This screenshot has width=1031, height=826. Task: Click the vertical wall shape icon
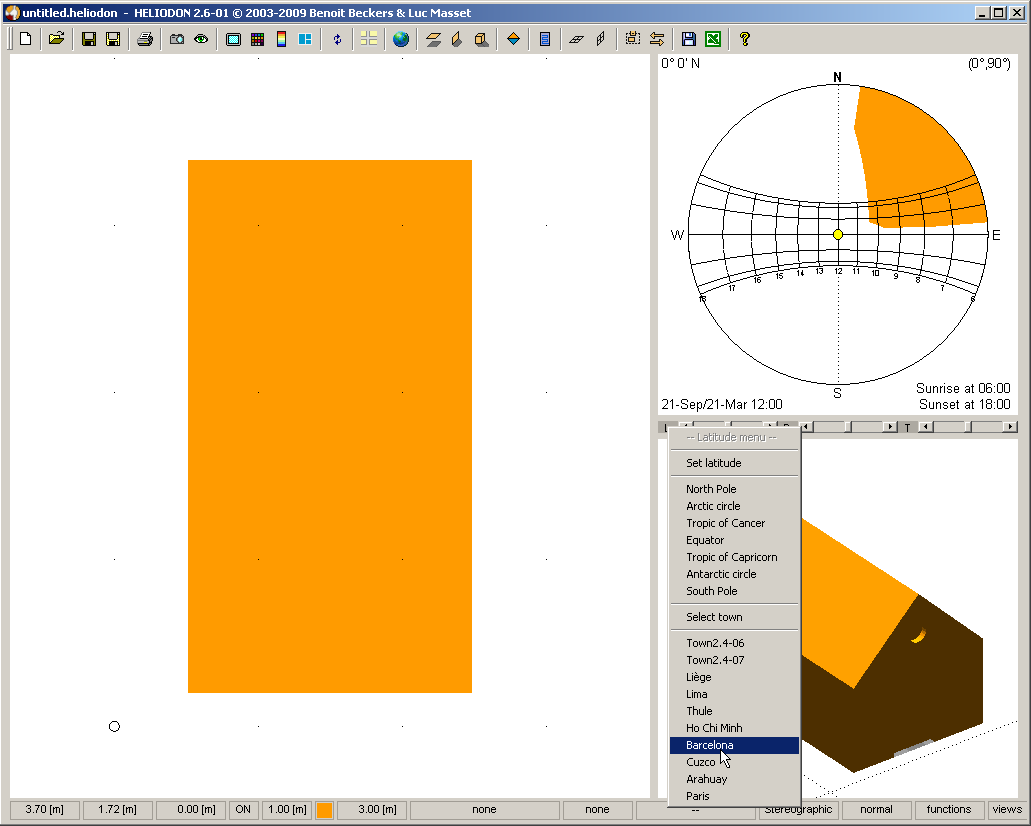(457, 39)
